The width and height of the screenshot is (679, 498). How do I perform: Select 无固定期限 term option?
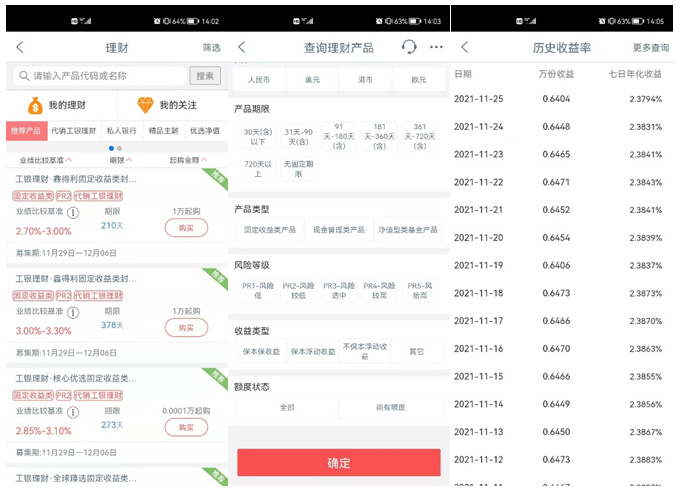point(298,168)
